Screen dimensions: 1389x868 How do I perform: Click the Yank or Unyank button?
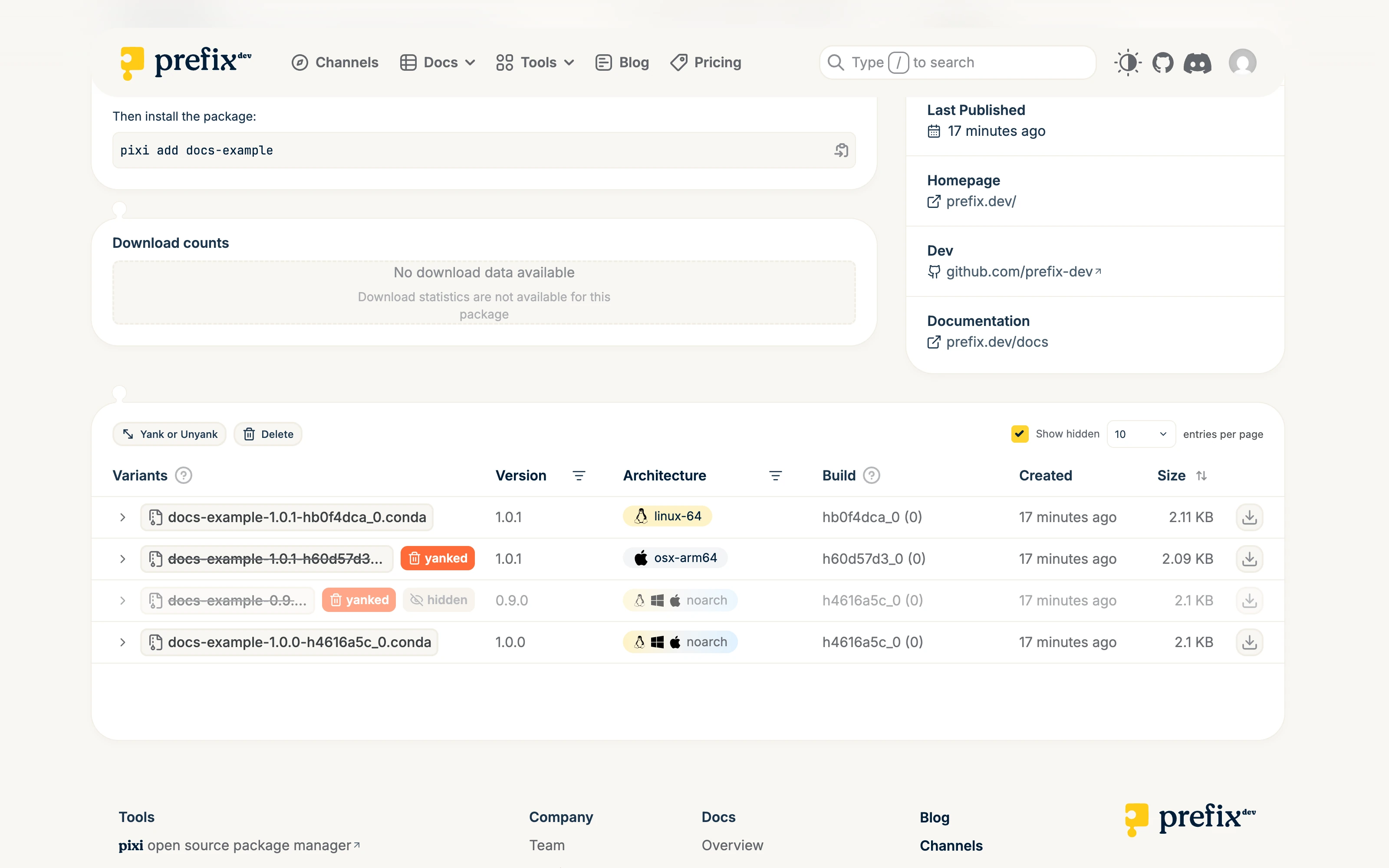coord(169,434)
